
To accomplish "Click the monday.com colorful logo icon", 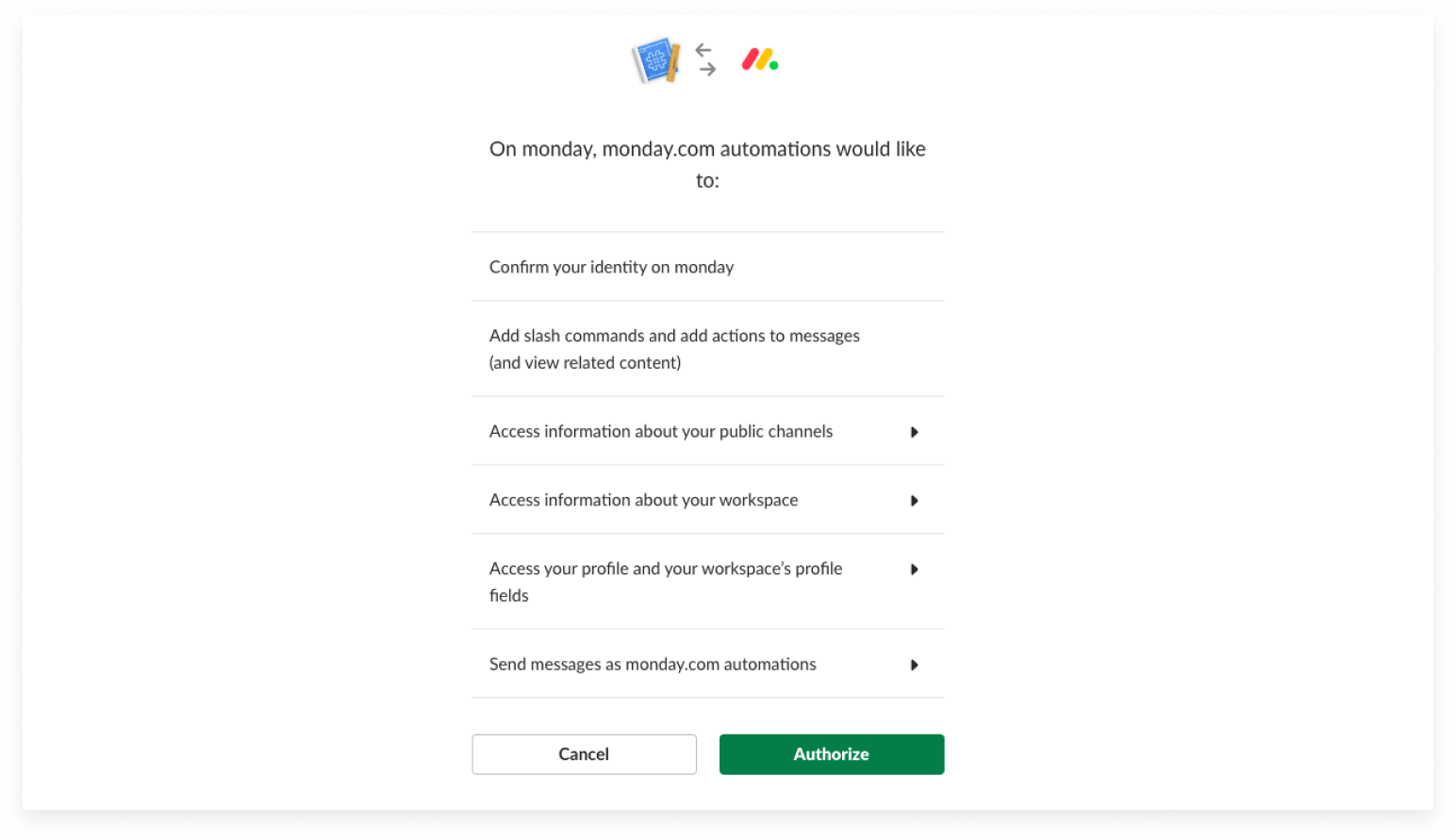I will pyautogui.click(x=760, y=60).
